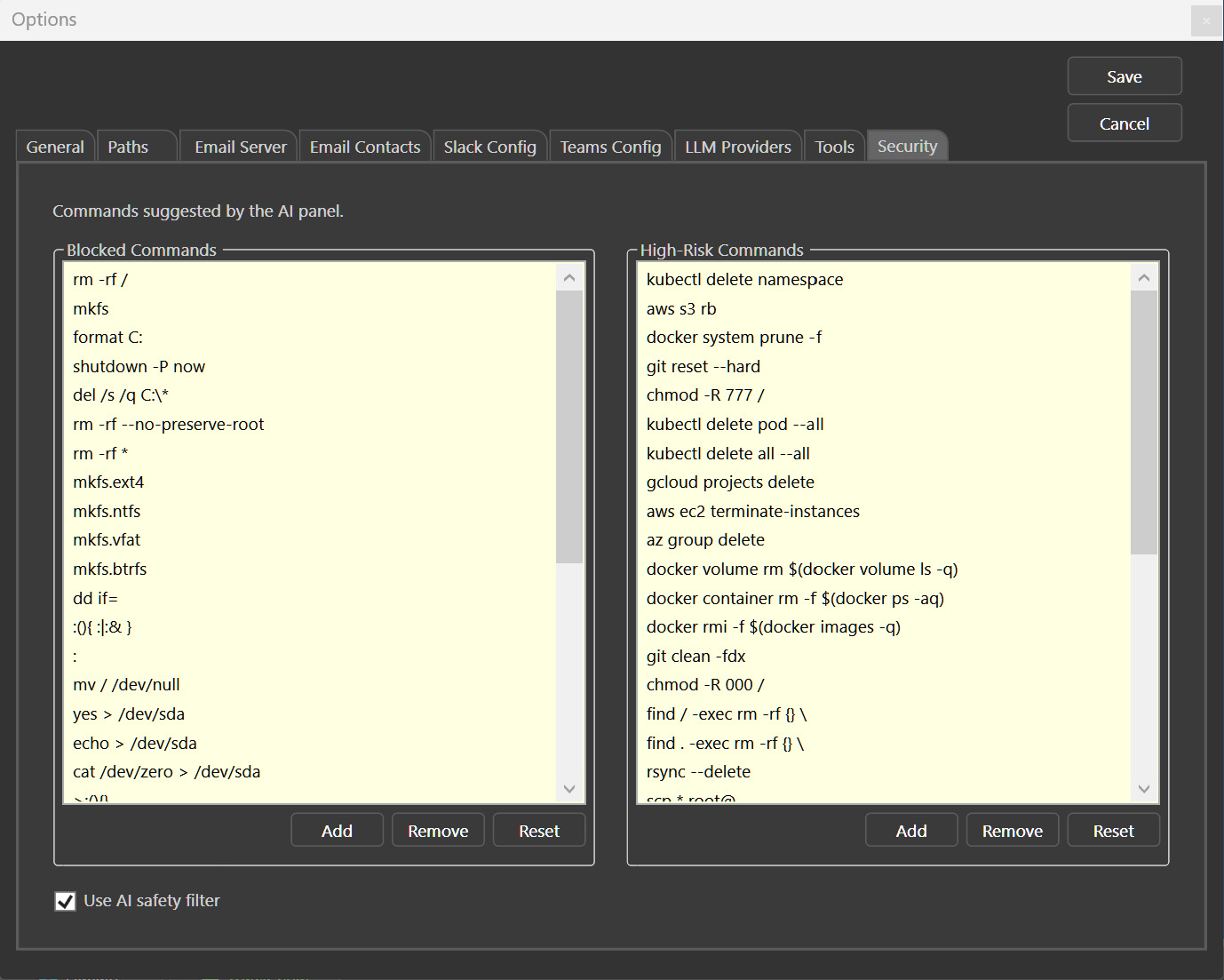Switch to the Slack Config tab

tap(489, 147)
